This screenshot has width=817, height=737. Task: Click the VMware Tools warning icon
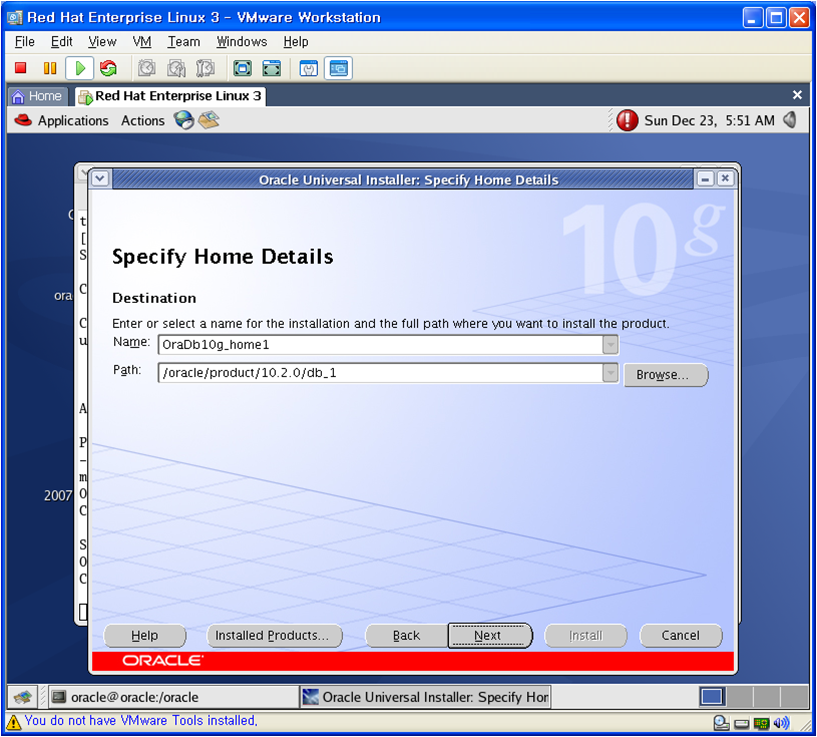(x=14, y=721)
